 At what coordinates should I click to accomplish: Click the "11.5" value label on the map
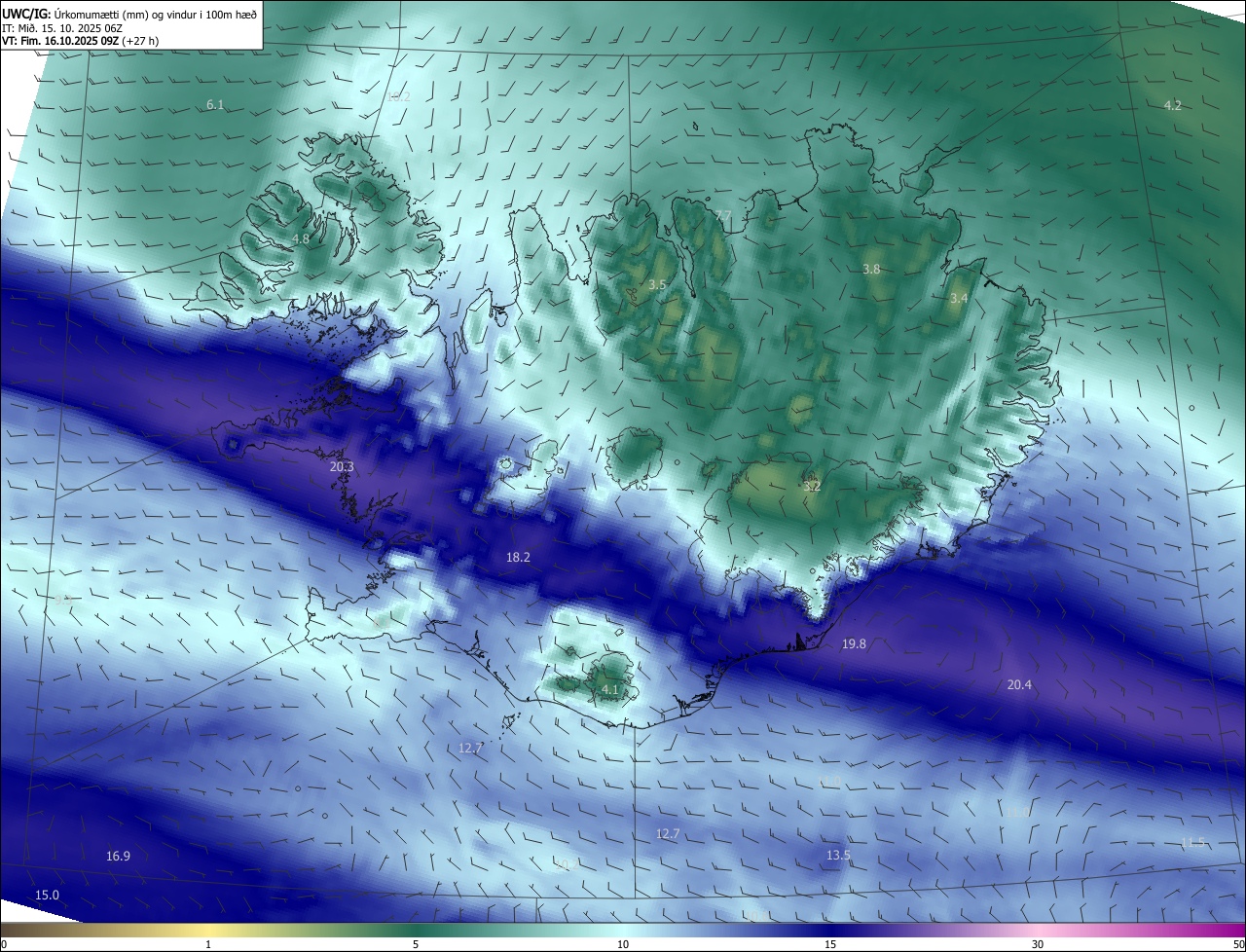tap(1192, 842)
